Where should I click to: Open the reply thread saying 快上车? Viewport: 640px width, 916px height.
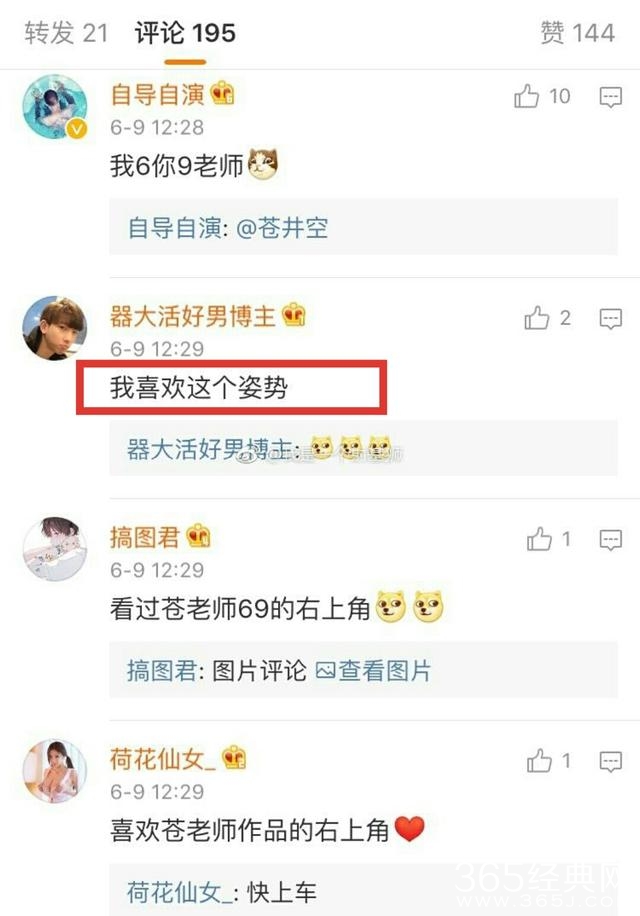coord(363,890)
